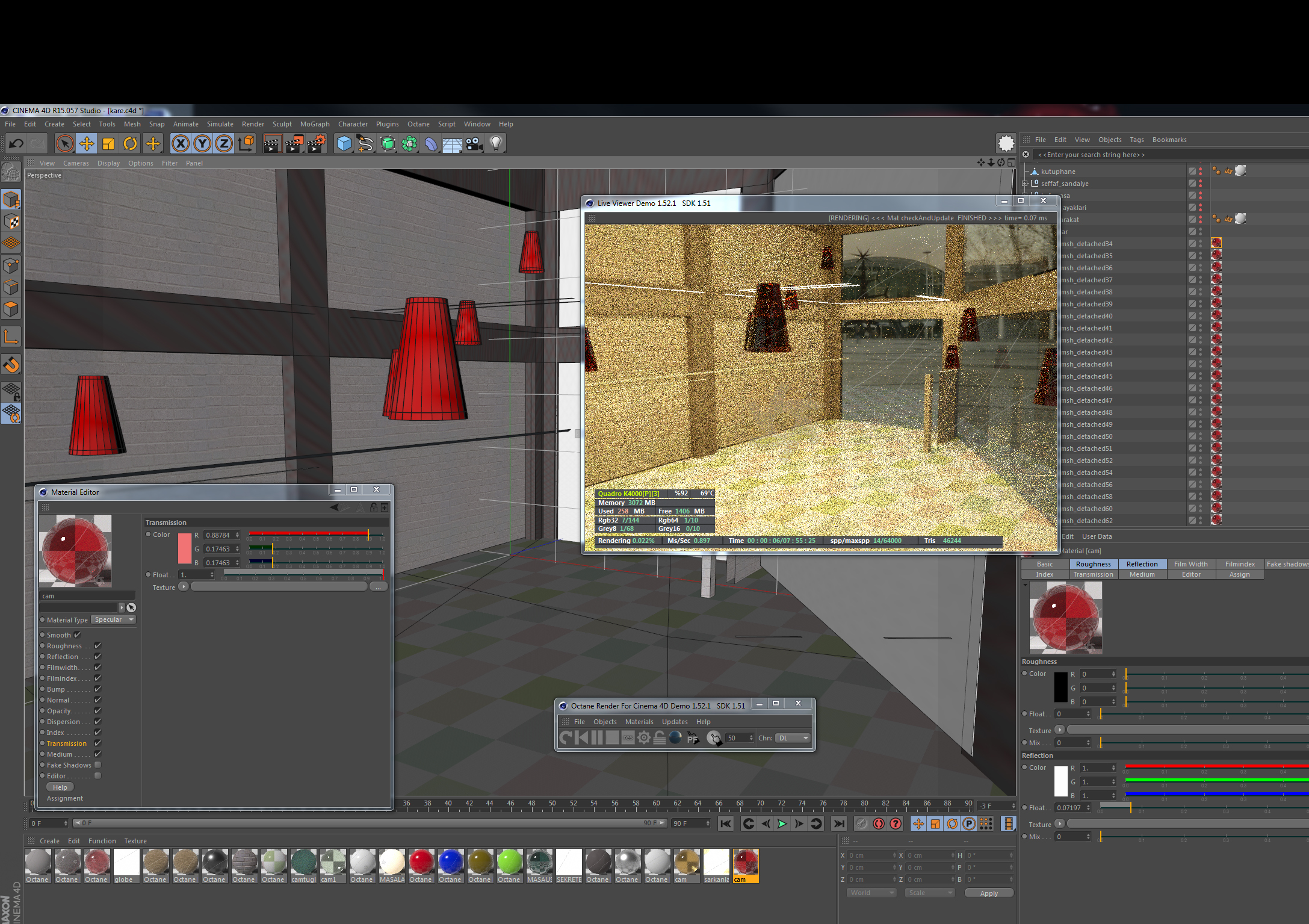This screenshot has height=924, width=1309.
Task: Add a Cube primitive object
Action: (x=344, y=143)
